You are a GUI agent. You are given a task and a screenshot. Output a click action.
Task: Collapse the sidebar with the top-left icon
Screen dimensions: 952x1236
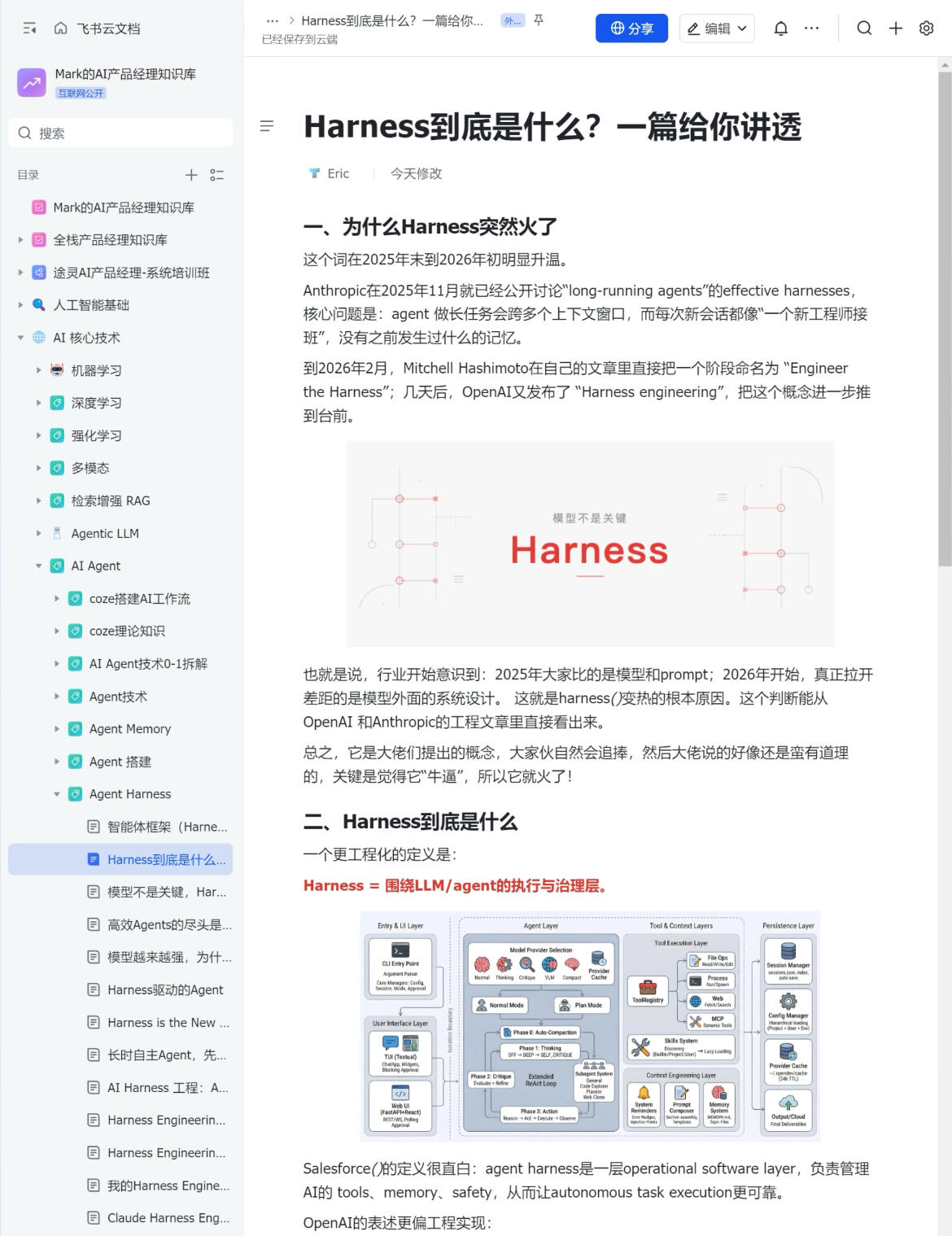click(30, 28)
